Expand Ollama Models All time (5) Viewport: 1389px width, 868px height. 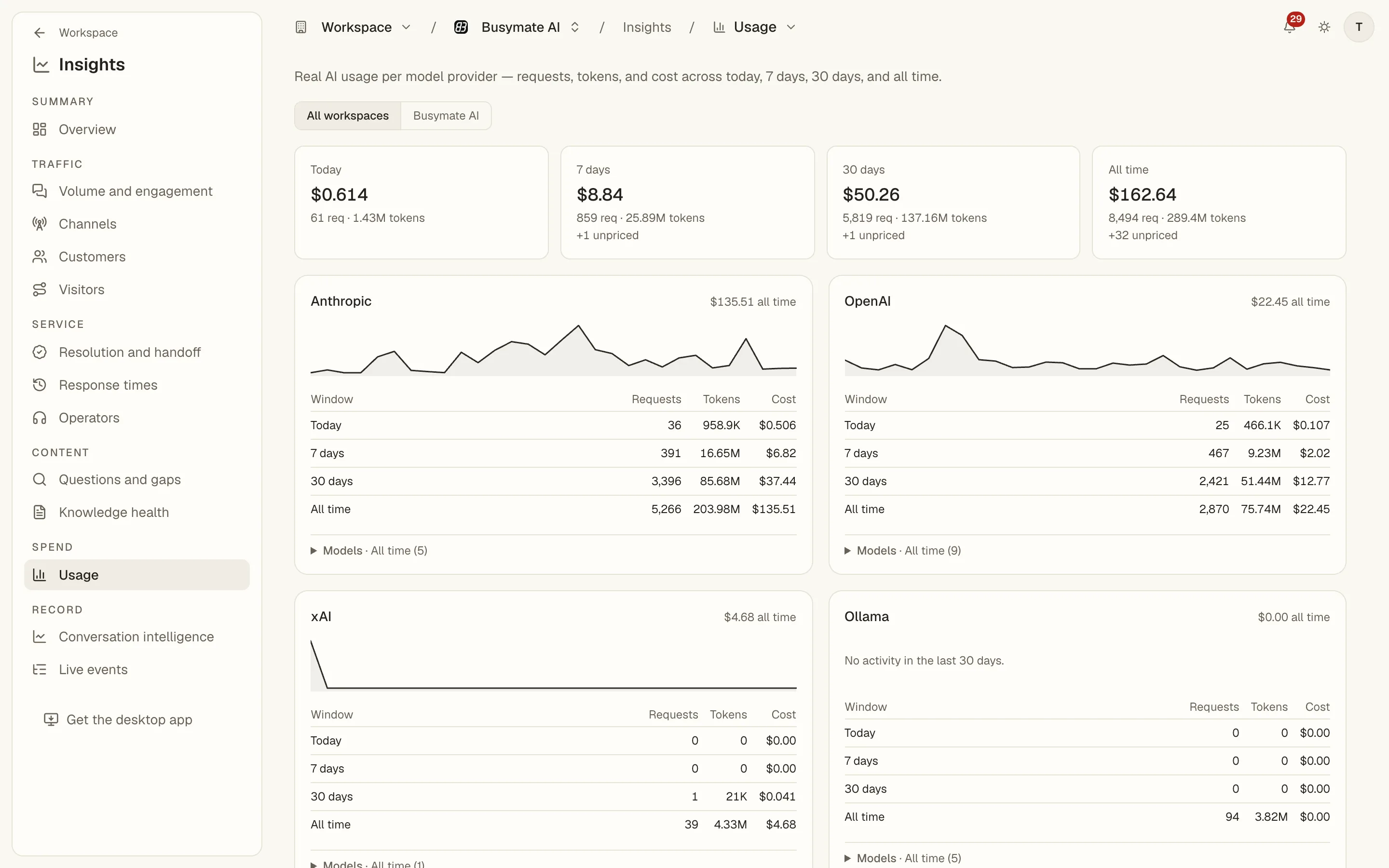[903, 858]
